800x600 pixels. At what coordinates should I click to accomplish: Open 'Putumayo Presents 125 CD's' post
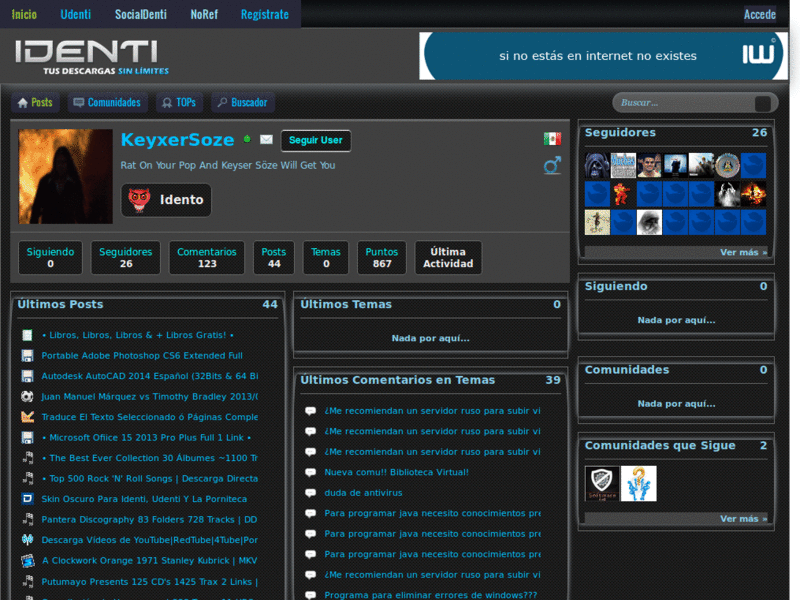[149, 582]
